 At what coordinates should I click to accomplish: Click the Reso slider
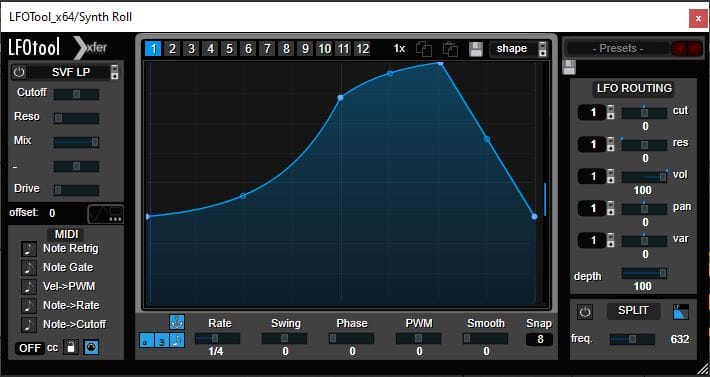pos(76,119)
